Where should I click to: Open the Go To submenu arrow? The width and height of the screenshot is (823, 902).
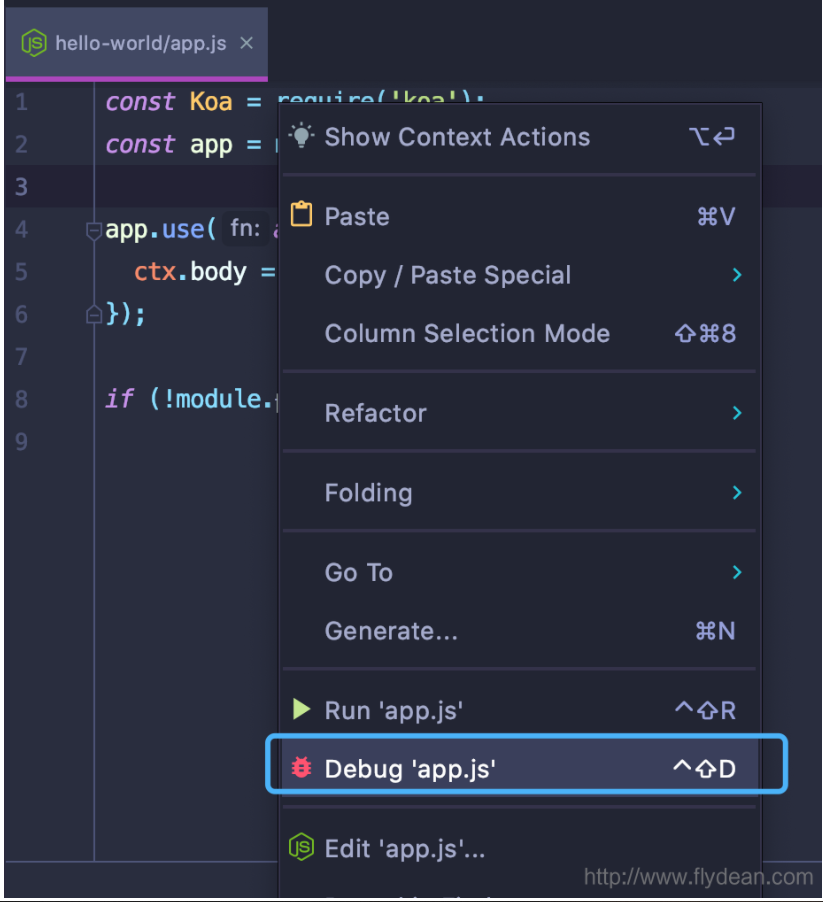[737, 572]
